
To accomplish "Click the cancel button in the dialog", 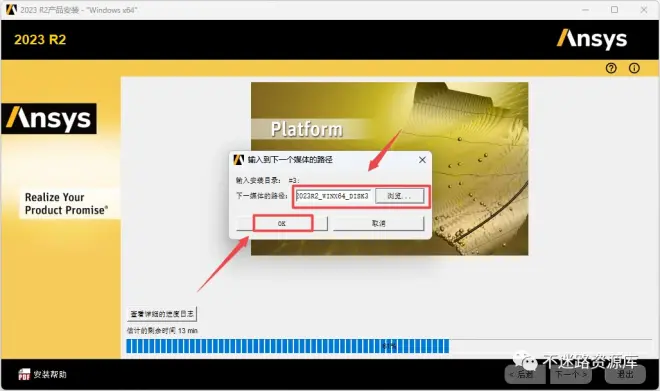I will click(x=378, y=223).
